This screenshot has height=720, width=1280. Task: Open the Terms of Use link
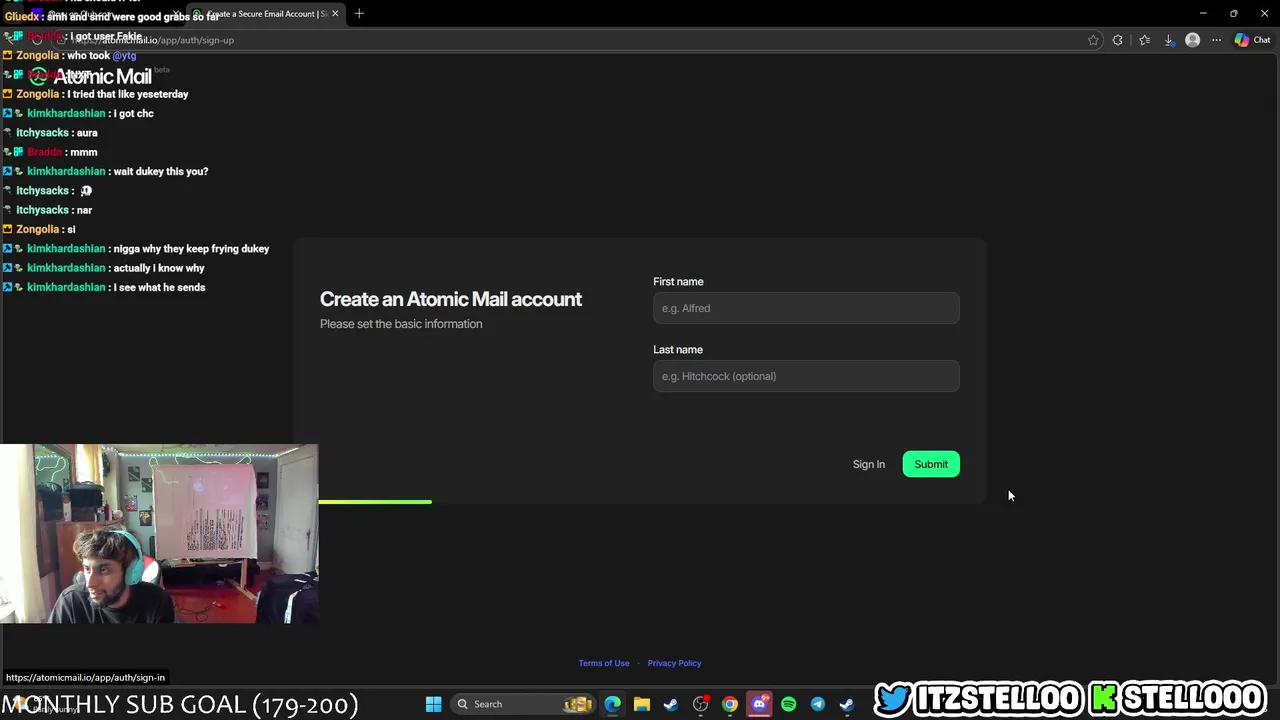pyautogui.click(x=604, y=663)
